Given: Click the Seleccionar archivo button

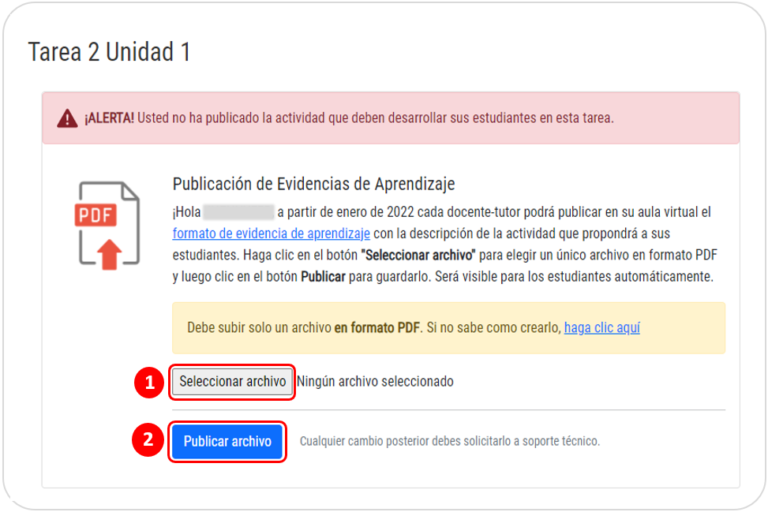Looking at the screenshot, I should pos(232,382).
